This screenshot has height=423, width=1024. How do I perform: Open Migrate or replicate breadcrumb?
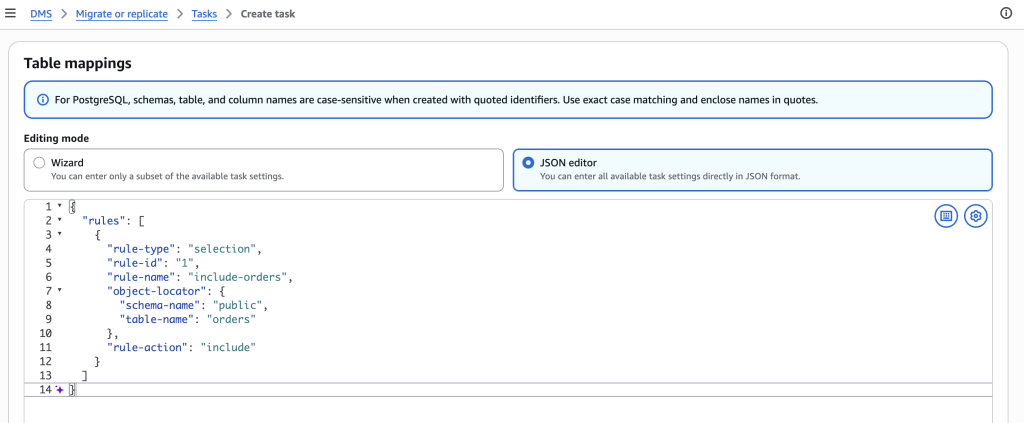121,14
